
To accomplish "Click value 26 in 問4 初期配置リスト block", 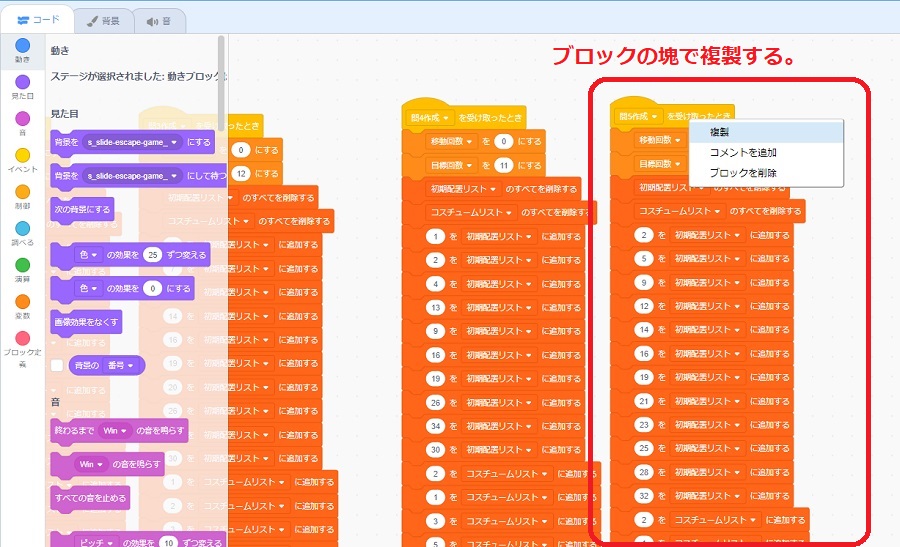I will [435, 403].
